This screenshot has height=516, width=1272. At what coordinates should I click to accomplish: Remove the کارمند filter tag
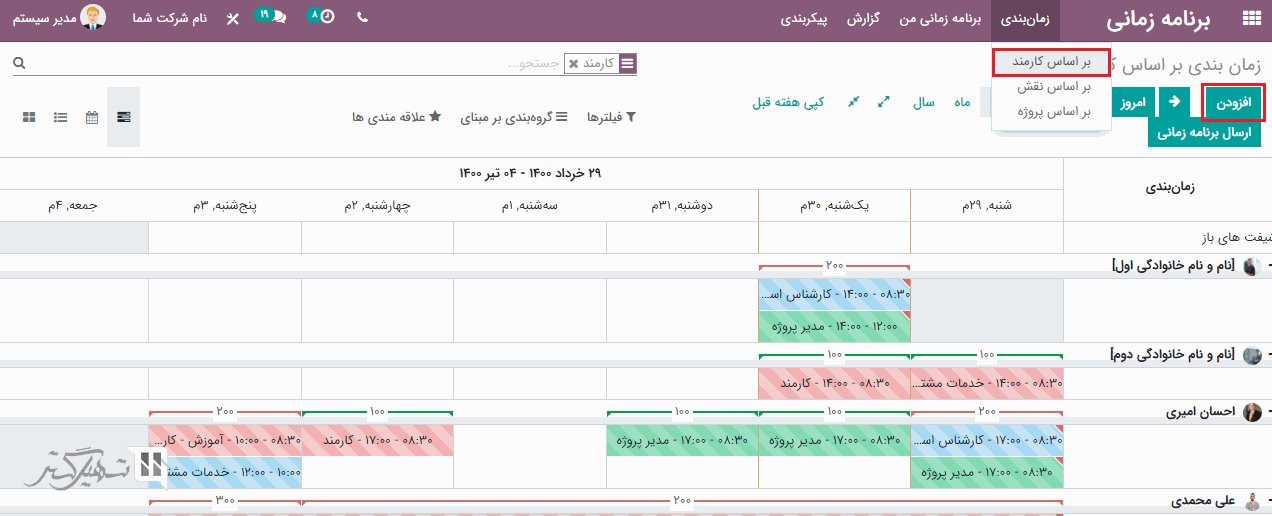tap(573, 64)
